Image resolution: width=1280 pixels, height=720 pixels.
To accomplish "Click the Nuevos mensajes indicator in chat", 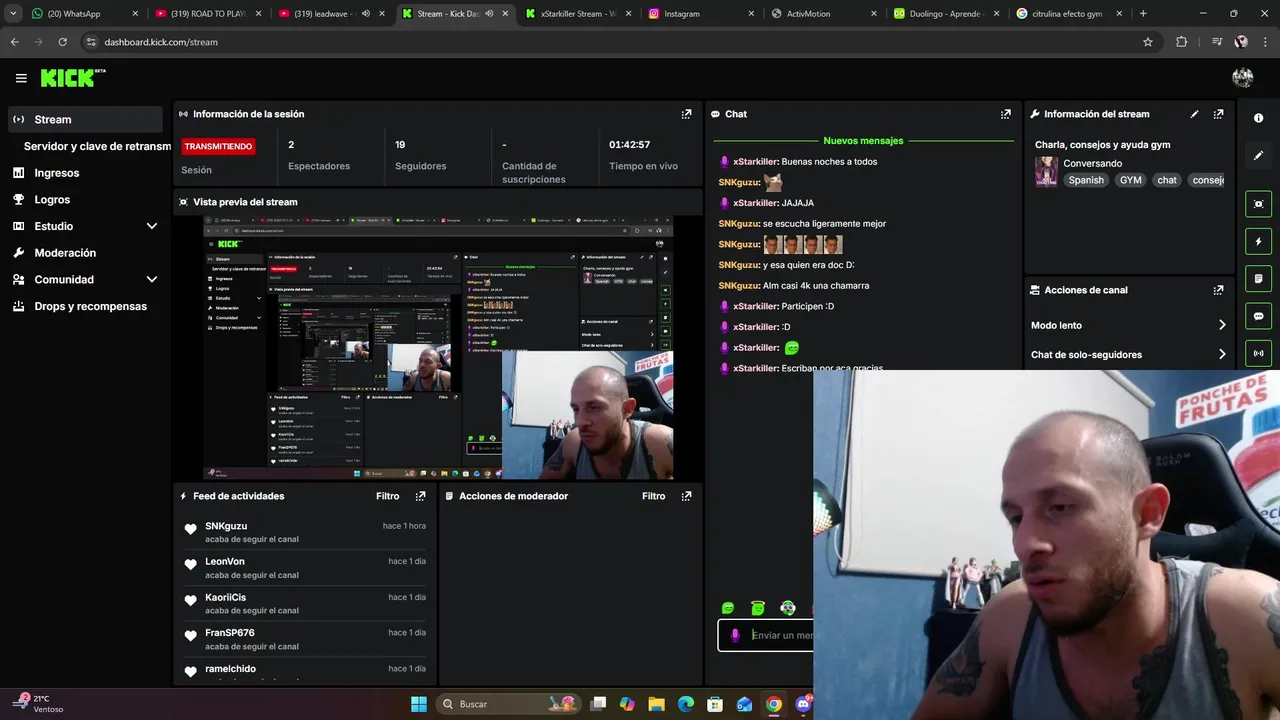I will pyautogui.click(x=863, y=141).
